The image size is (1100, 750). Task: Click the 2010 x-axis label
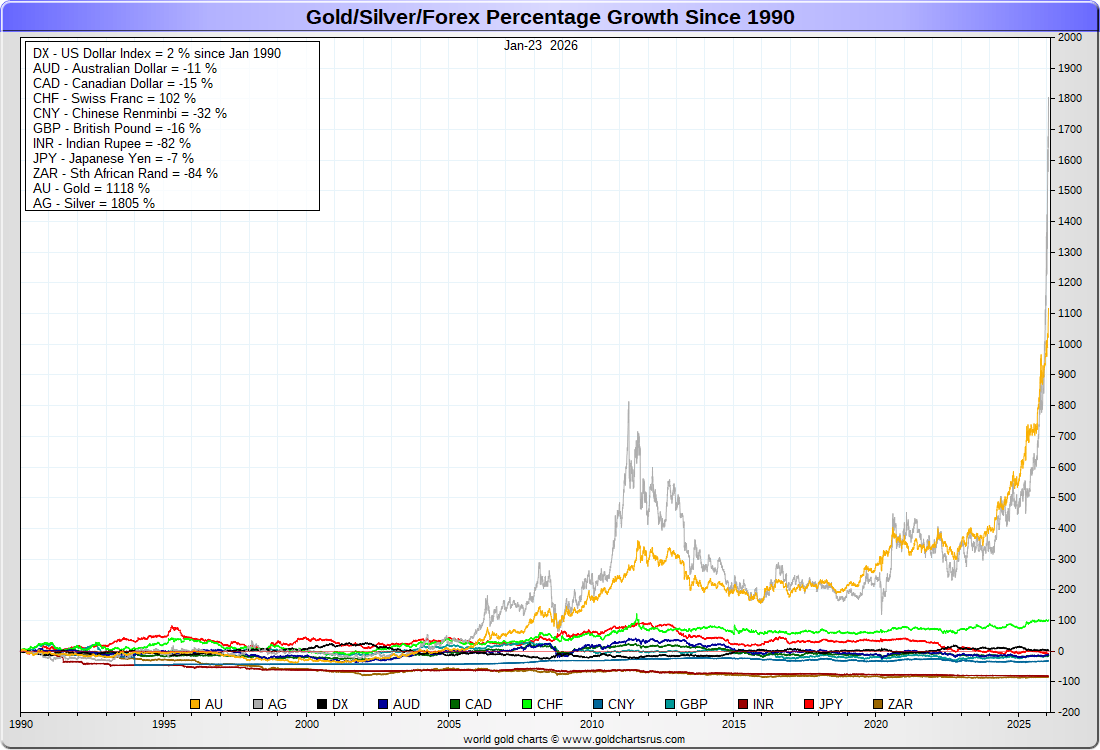[591, 724]
